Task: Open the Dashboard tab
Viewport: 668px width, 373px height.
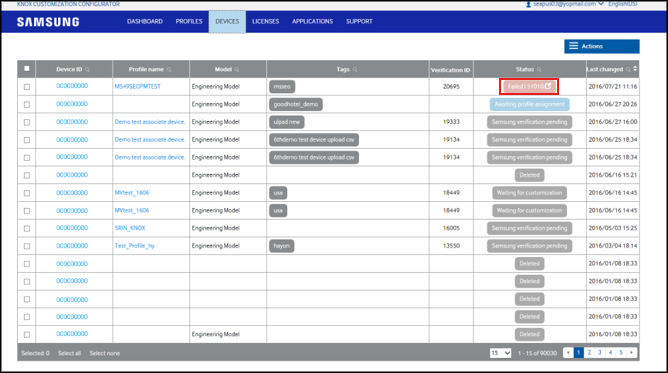Action: pyautogui.click(x=145, y=21)
